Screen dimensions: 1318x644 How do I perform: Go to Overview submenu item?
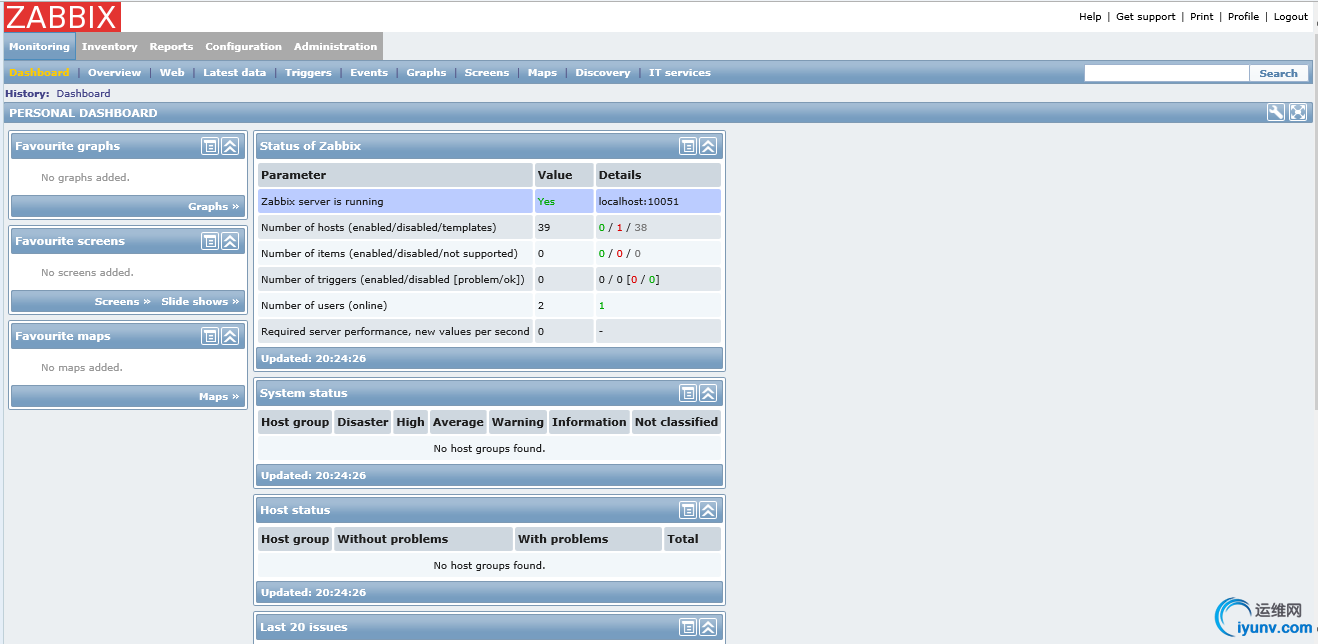point(114,72)
